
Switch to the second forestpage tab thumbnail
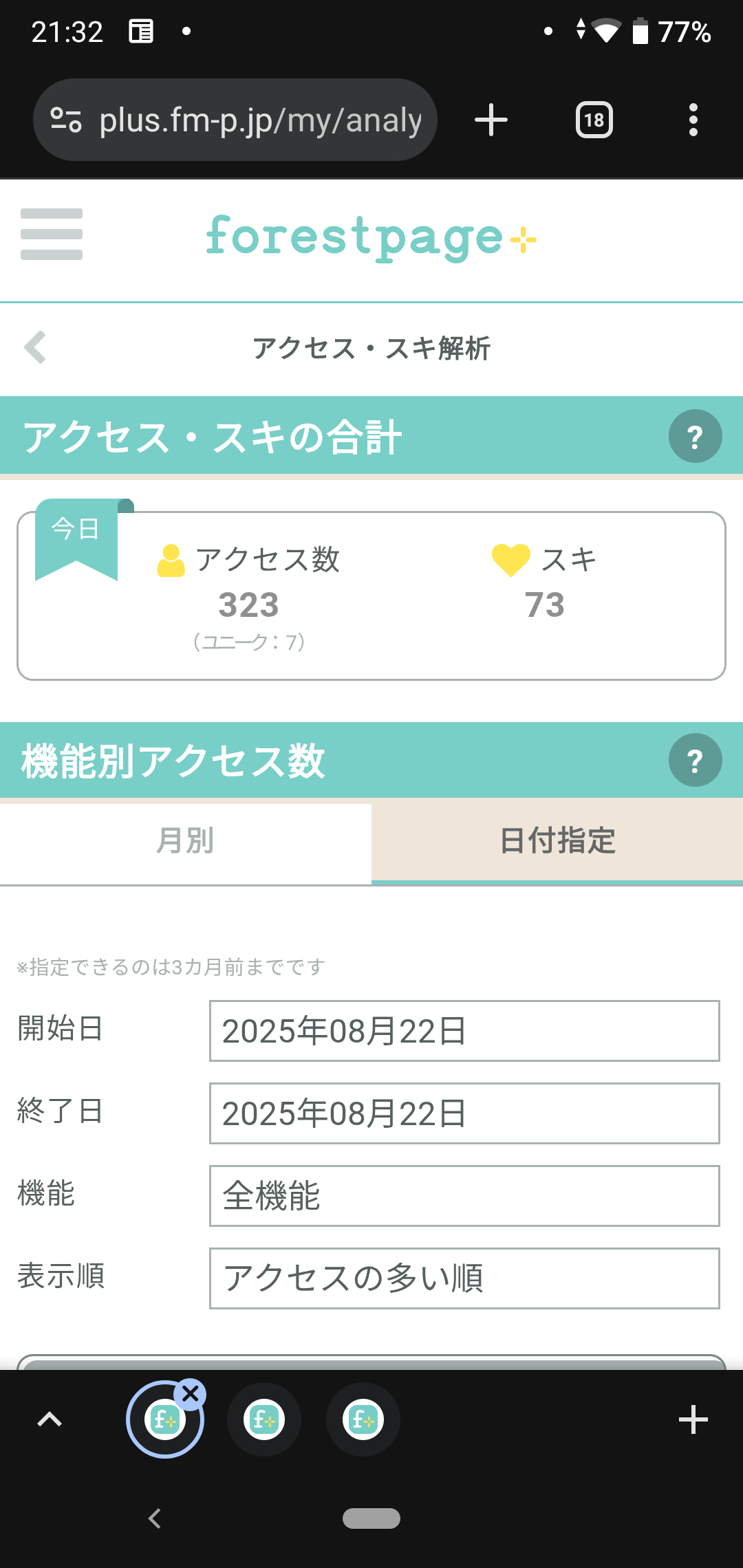pos(264,1419)
